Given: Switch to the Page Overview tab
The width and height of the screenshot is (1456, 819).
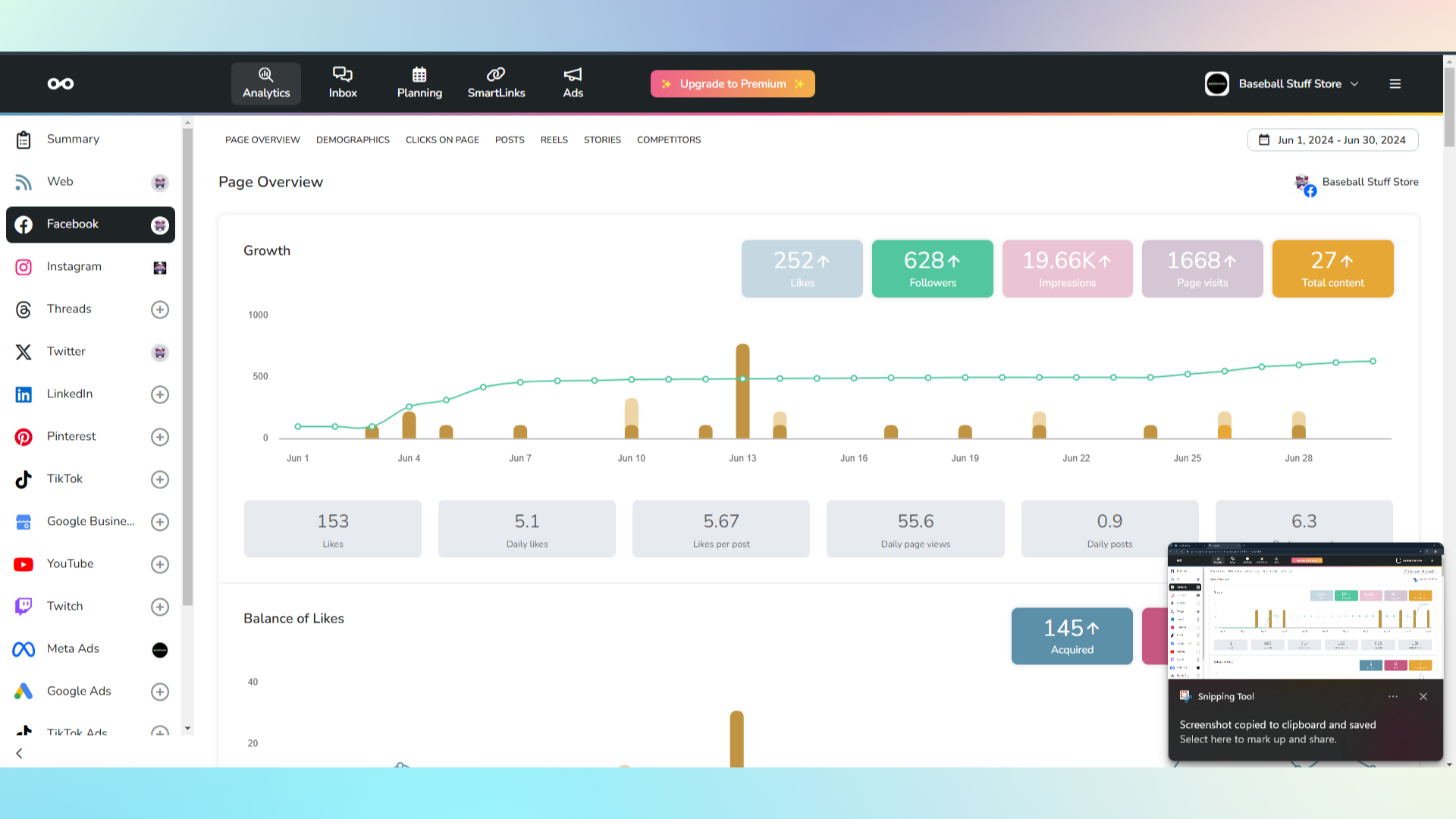Looking at the screenshot, I should point(262,140).
